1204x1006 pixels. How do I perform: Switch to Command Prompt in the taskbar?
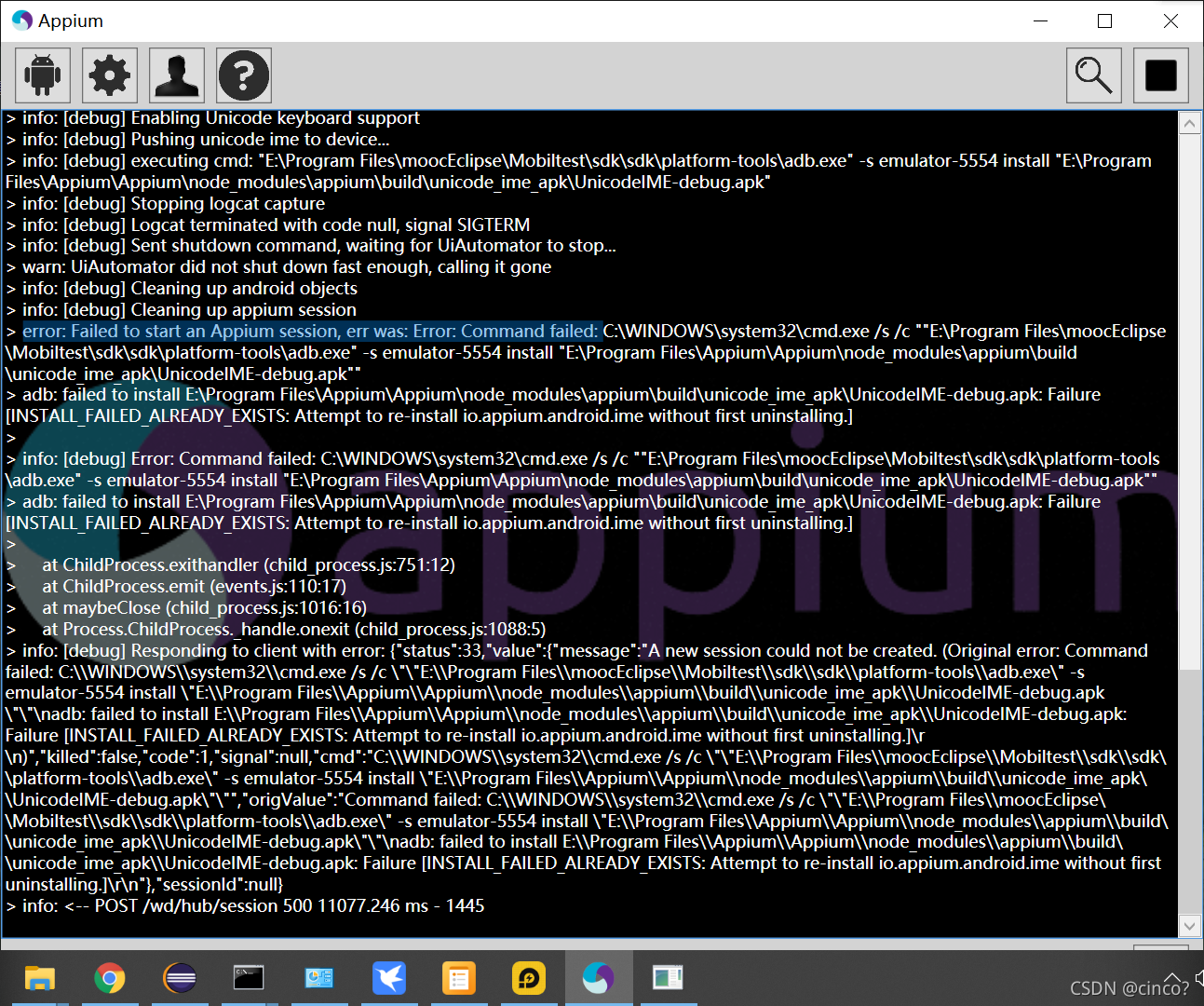[x=249, y=978]
